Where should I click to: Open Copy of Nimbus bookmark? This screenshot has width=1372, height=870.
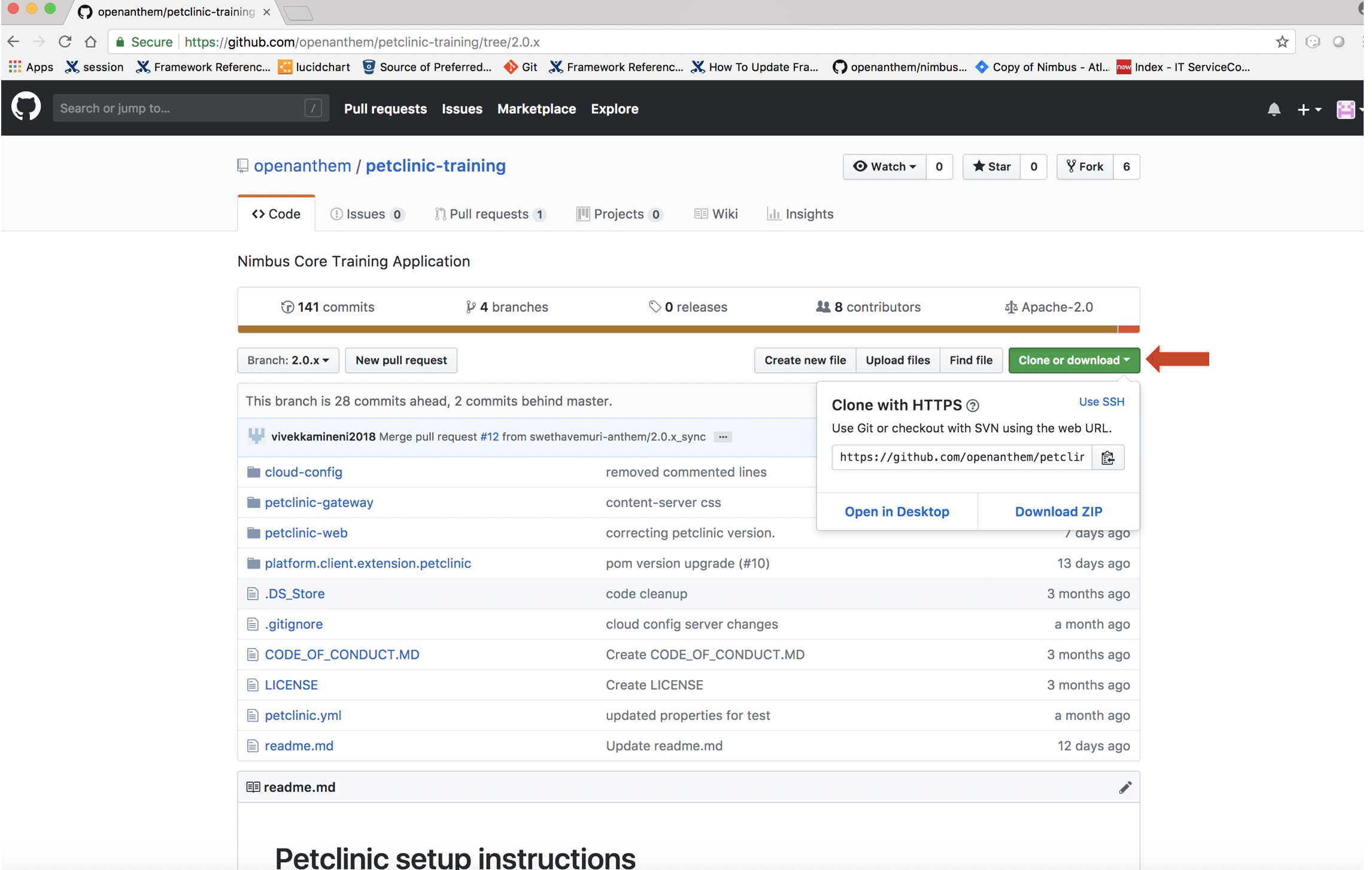pos(1042,67)
